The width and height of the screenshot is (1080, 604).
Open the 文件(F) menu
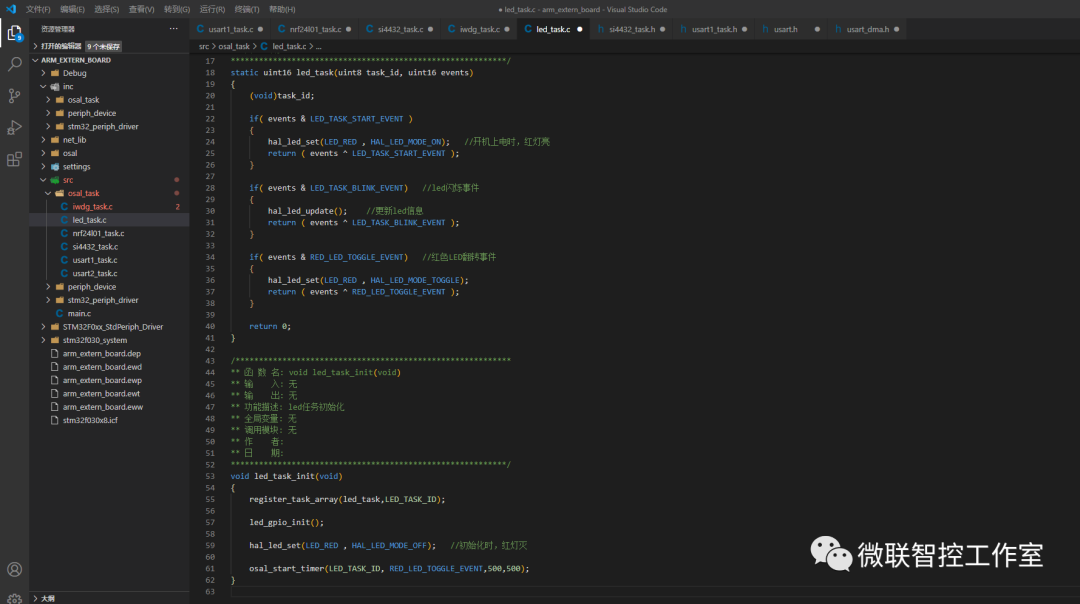[x=38, y=9]
